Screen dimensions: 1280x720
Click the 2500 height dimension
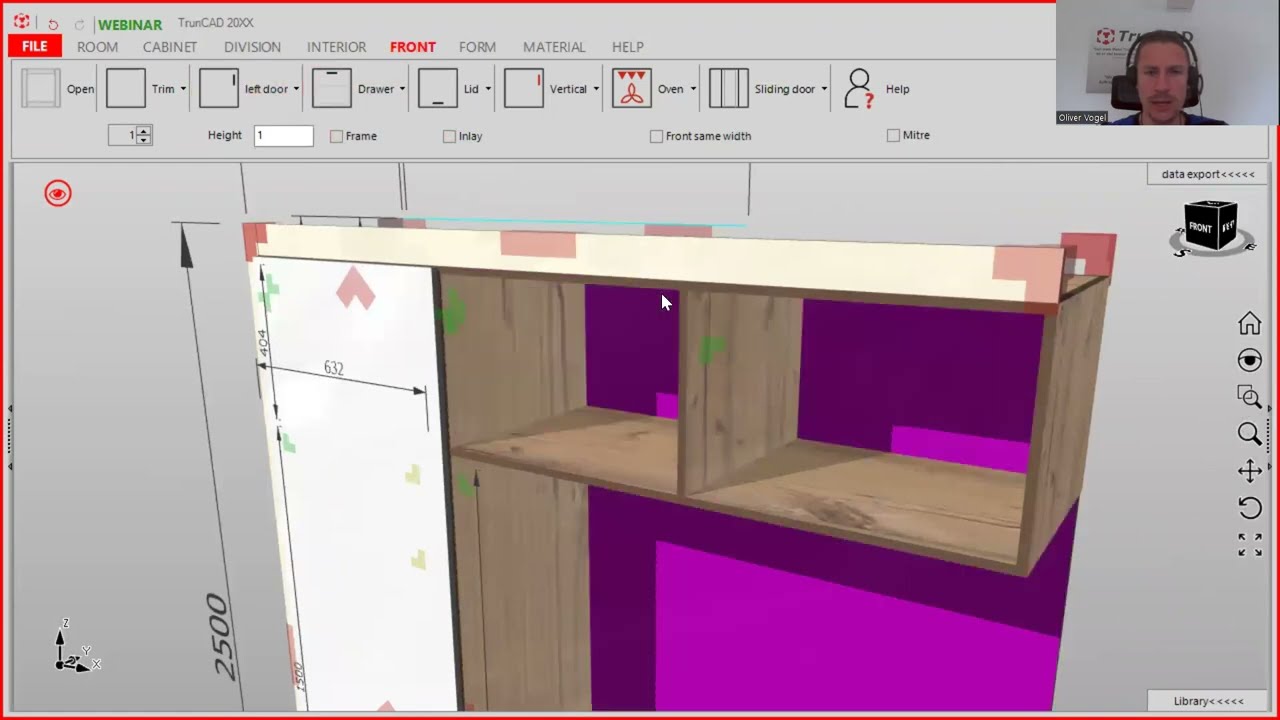tap(221, 637)
